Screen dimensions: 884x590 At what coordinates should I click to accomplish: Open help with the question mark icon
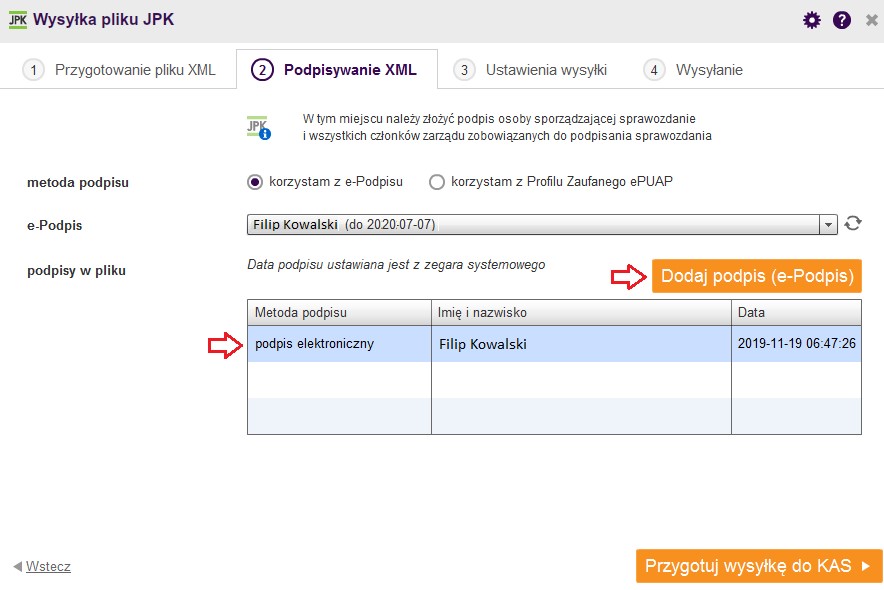tap(841, 20)
